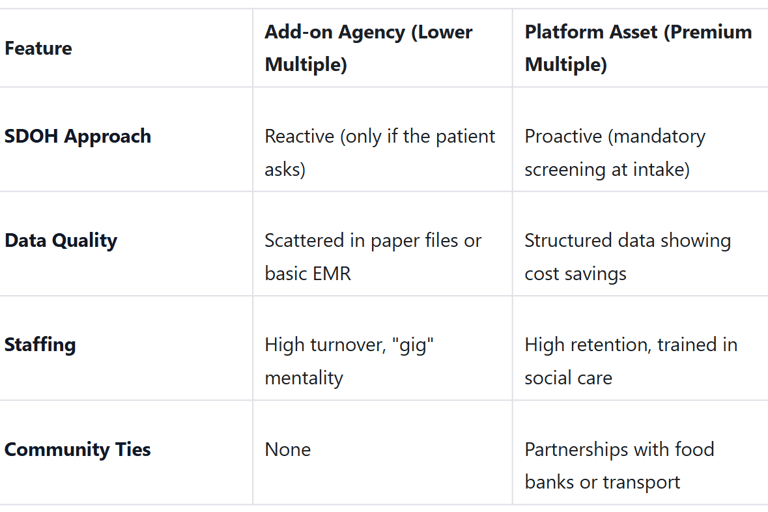Click the Partnerships with food banks cell
This screenshot has width=768, height=512.
click(x=620, y=465)
